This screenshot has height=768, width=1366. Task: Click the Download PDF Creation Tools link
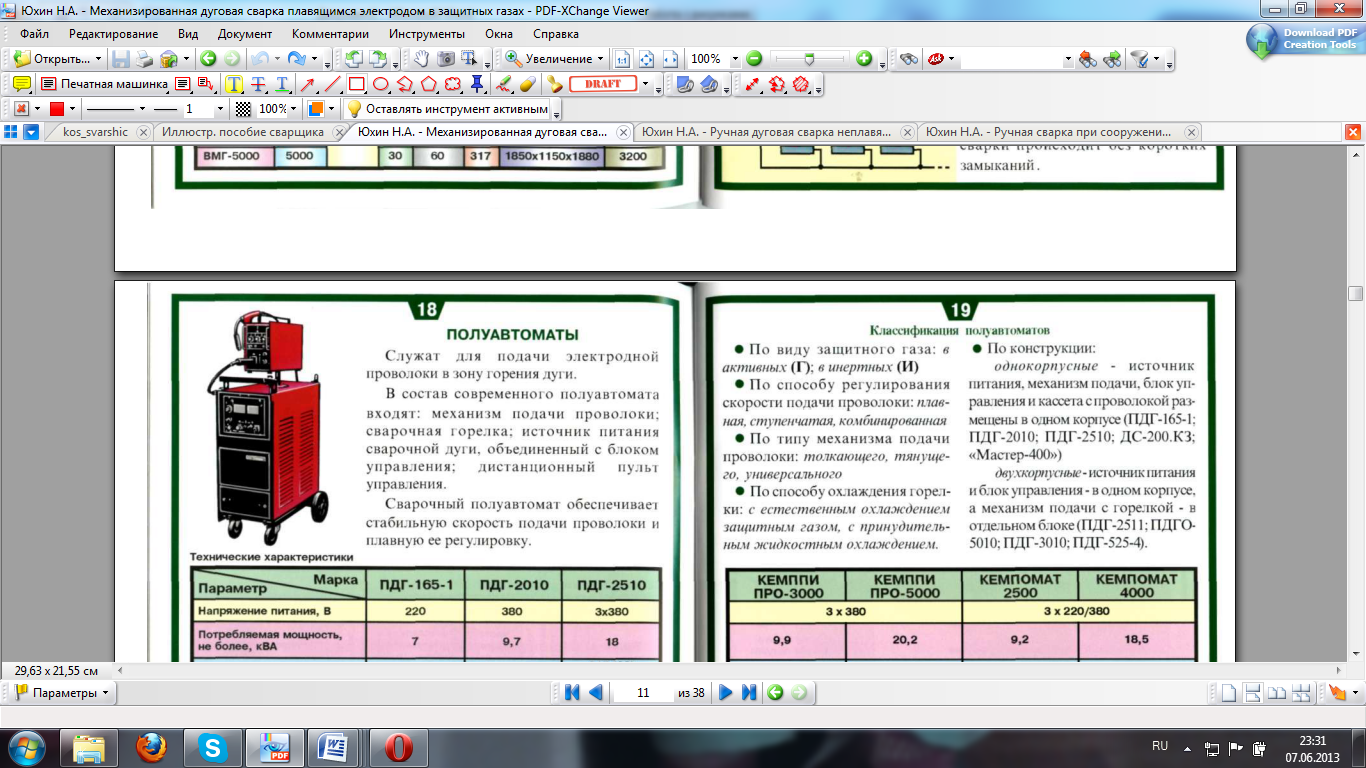[x=1304, y=39]
